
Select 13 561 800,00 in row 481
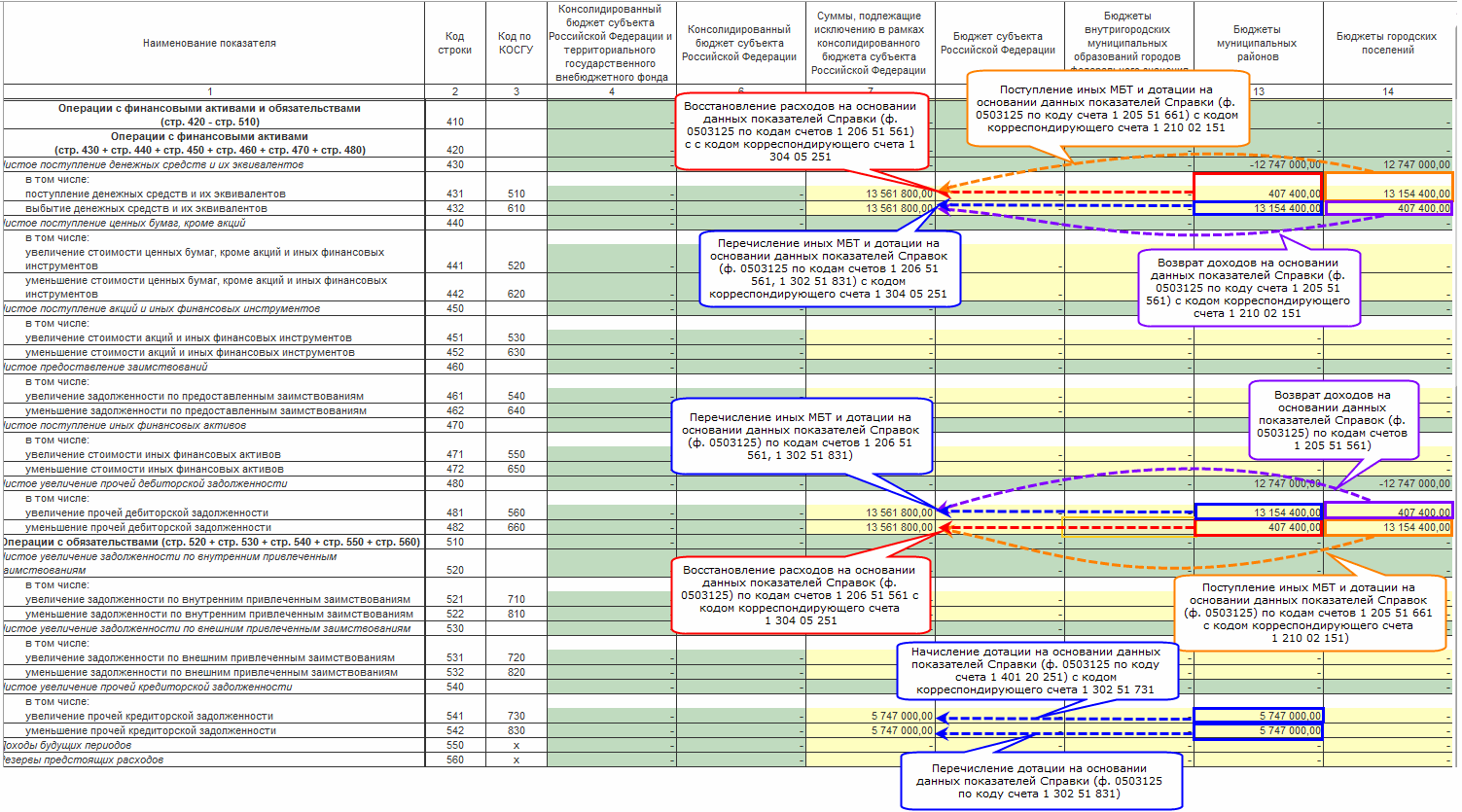[899, 512]
